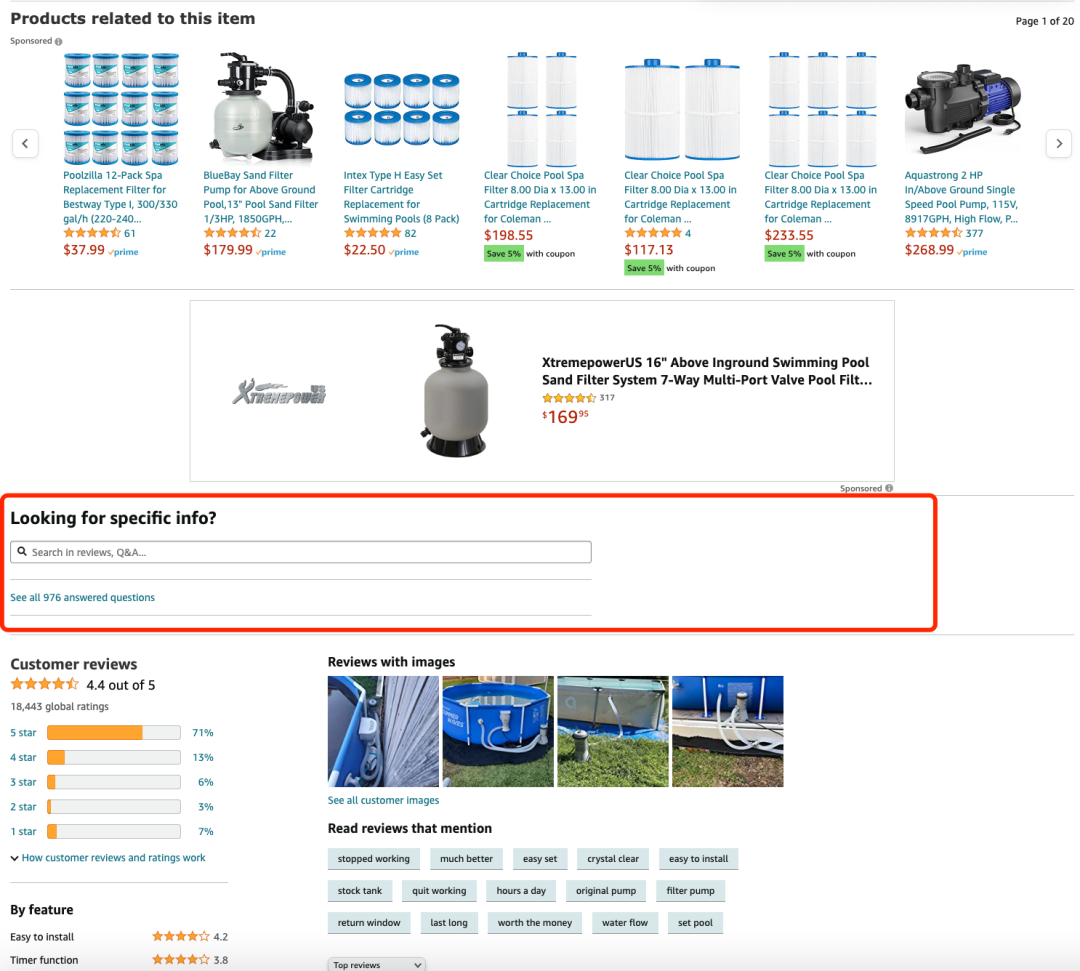Open Clear Choice Pool Spa link priced $233.55
The width and height of the screenshot is (1080, 971).
pos(821,197)
